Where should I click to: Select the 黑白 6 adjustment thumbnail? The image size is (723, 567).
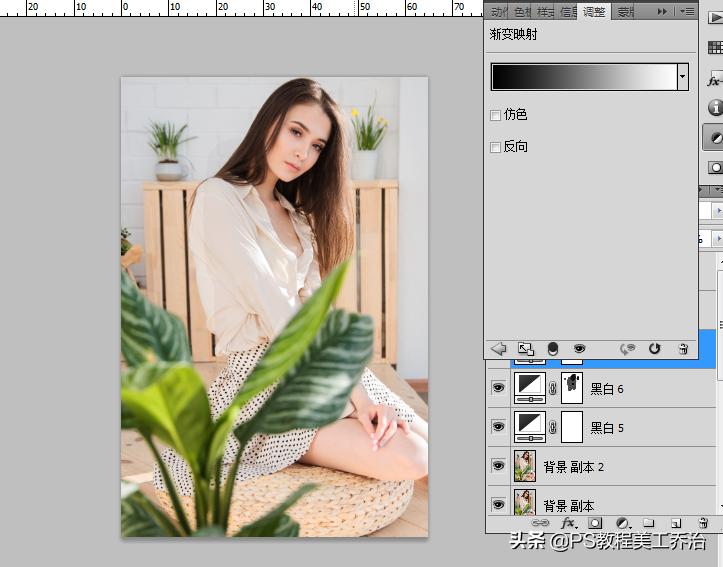(x=530, y=388)
